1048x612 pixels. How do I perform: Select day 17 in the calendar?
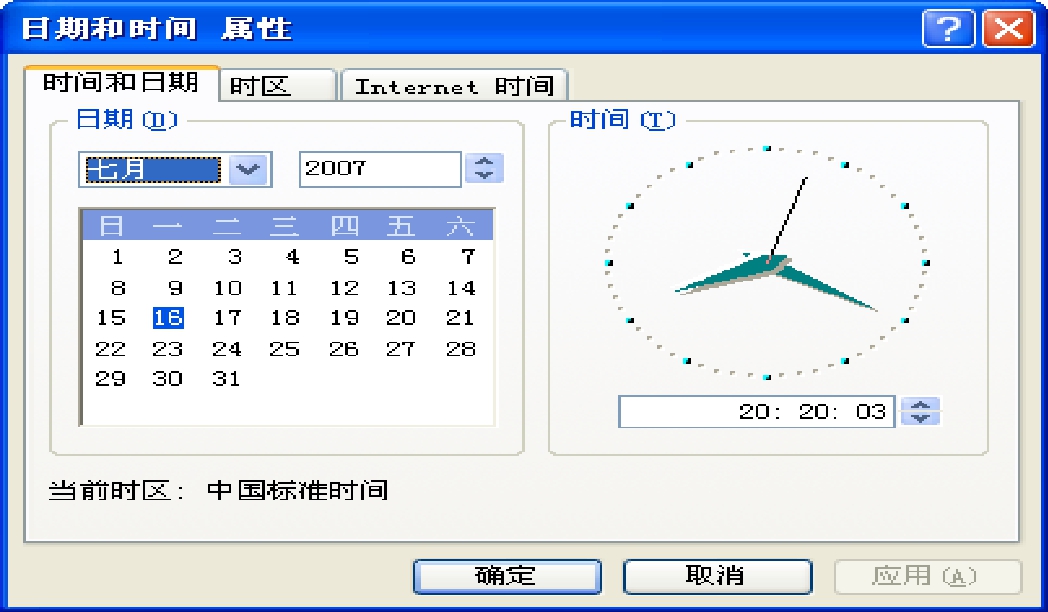click(x=227, y=317)
